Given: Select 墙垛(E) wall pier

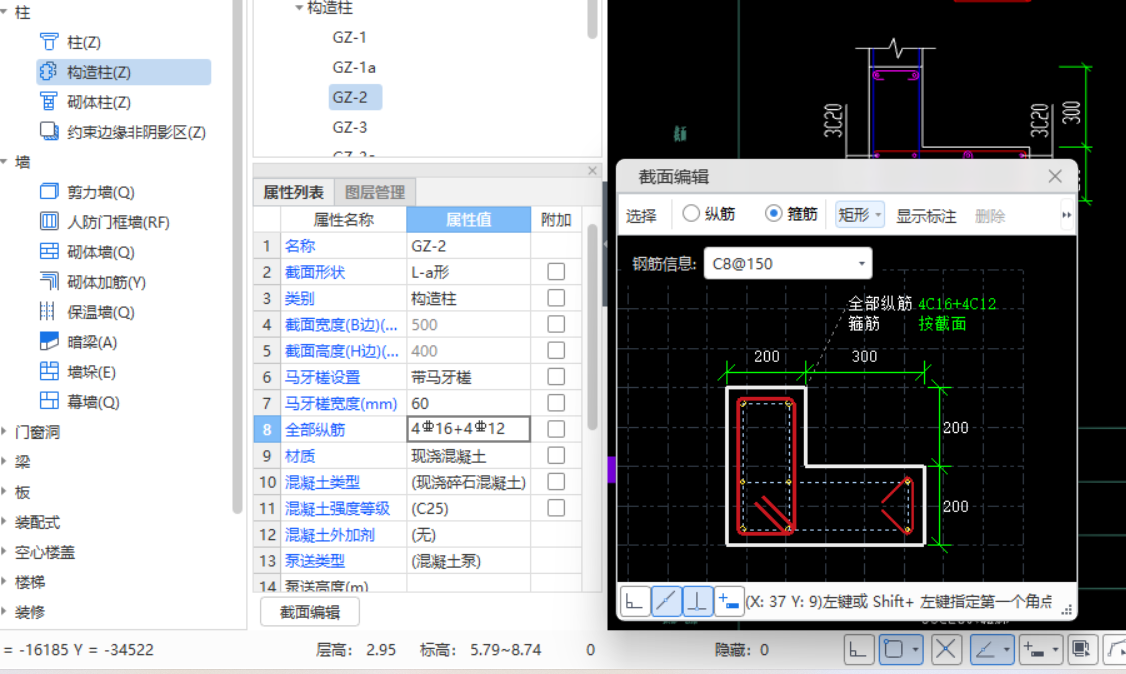Looking at the screenshot, I should (78, 373).
